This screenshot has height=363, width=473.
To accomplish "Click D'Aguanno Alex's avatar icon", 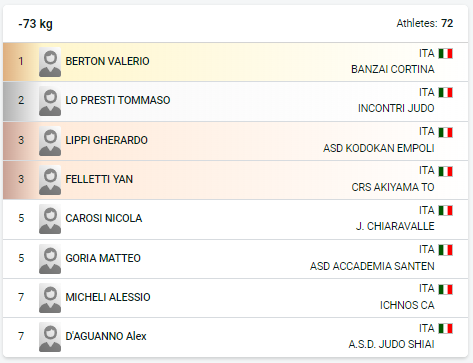I will 50,337.
